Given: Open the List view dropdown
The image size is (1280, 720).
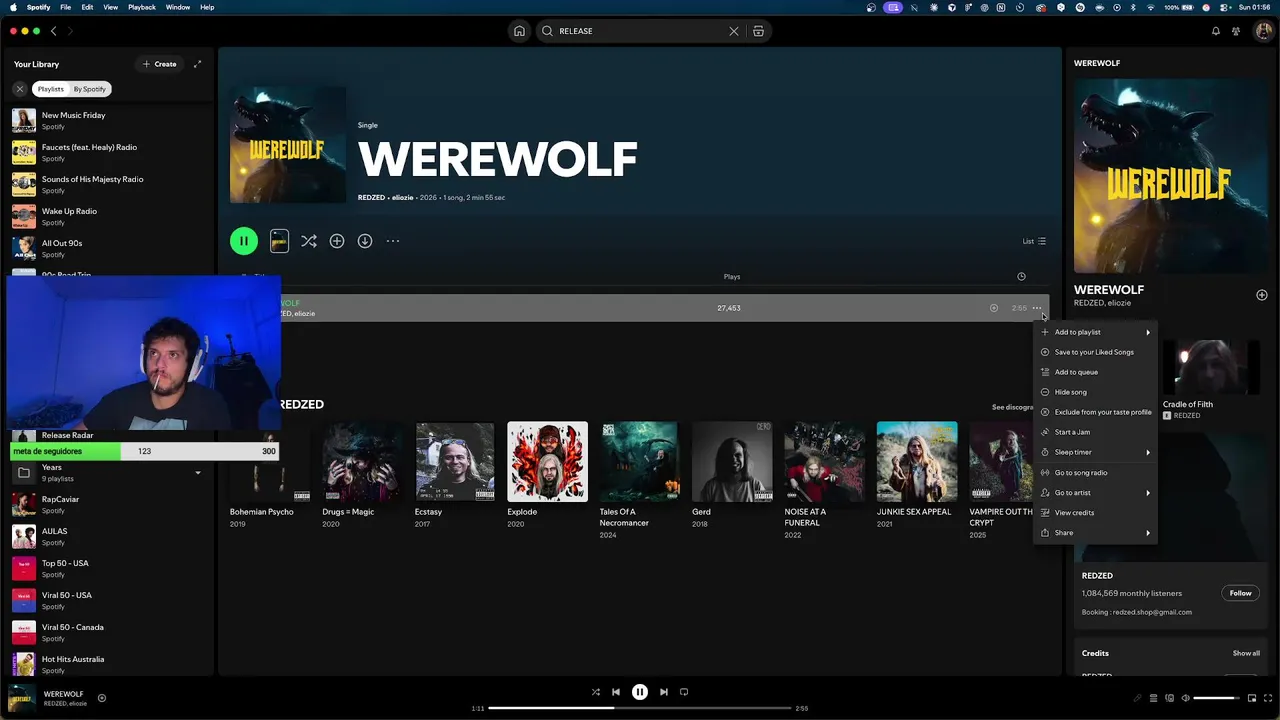Looking at the screenshot, I should click(1034, 241).
